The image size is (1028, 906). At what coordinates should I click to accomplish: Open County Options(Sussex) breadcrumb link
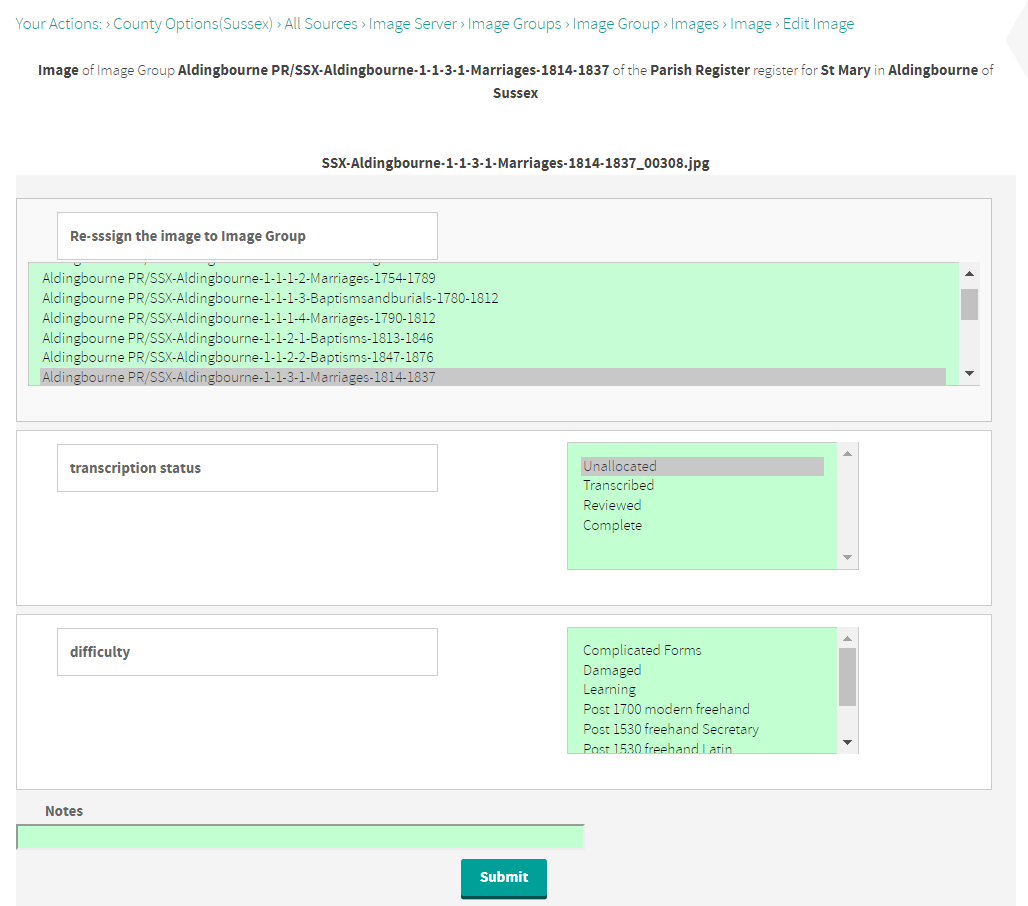pos(193,24)
